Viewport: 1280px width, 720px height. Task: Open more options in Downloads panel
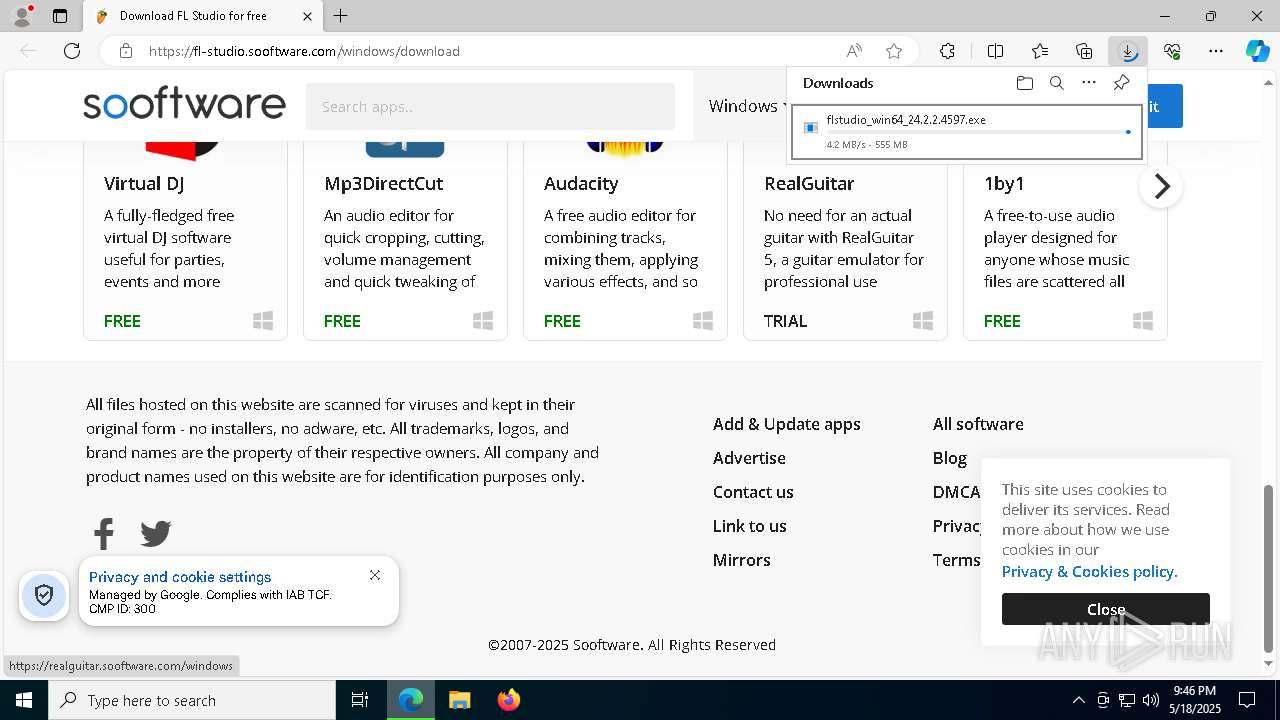(x=1089, y=83)
